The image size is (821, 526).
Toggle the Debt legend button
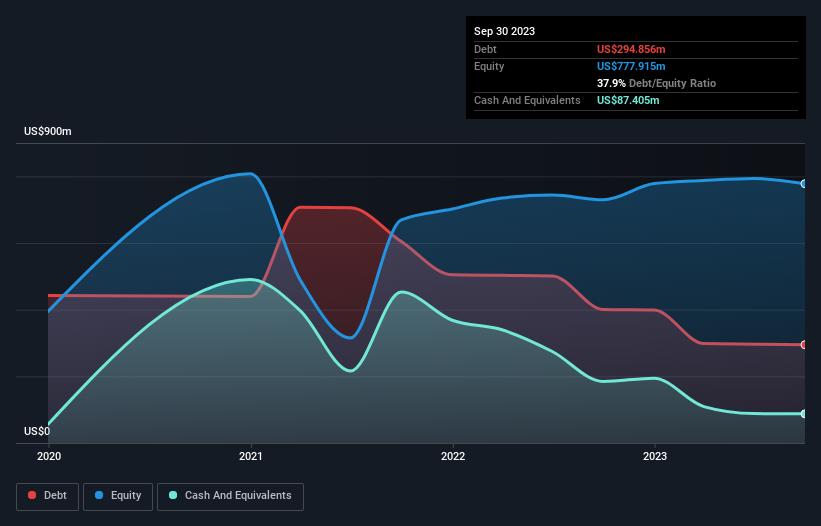pyautogui.click(x=48, y=496)
